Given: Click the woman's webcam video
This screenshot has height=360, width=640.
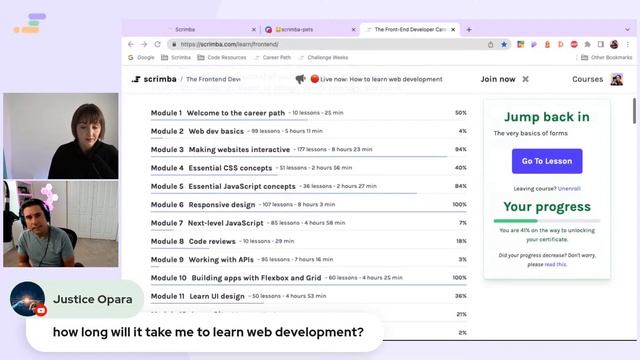Looking at the screenshot, I should (x=61, y=136).
